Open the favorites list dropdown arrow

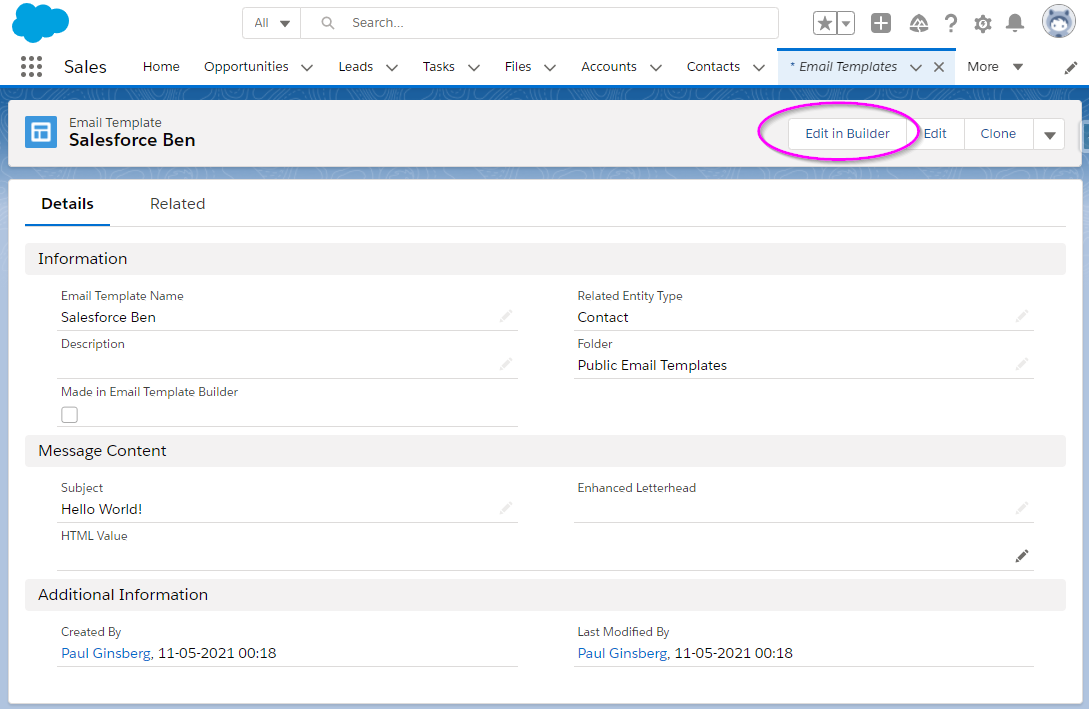point(846,23)
